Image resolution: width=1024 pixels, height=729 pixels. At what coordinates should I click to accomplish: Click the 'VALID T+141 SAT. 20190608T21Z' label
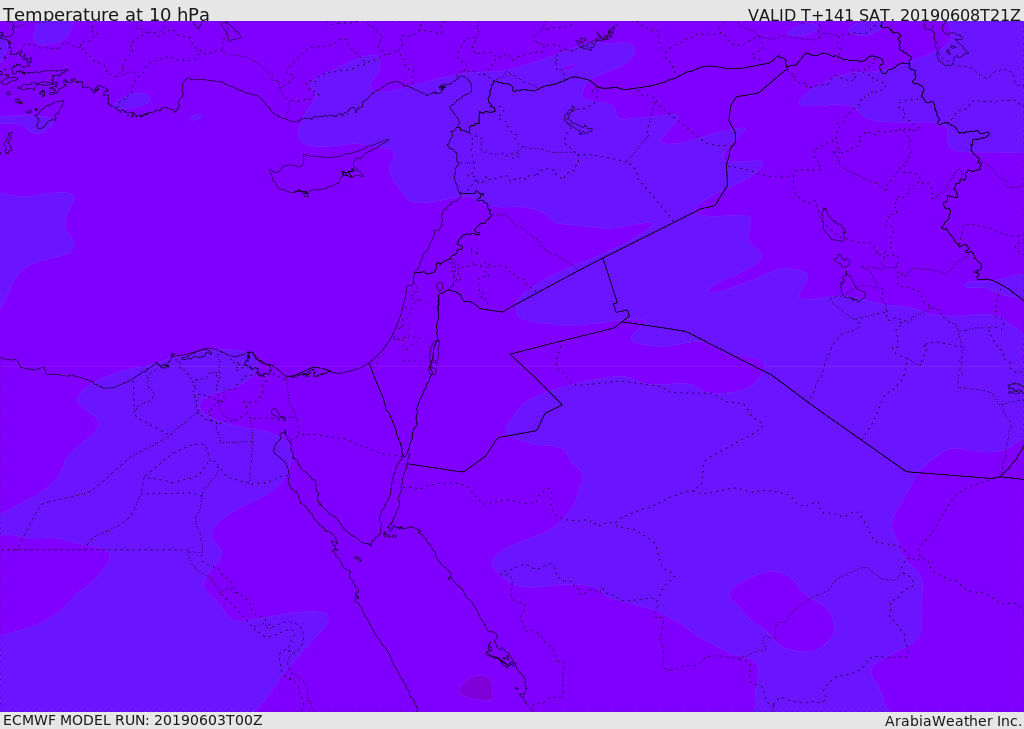point(884,14)
